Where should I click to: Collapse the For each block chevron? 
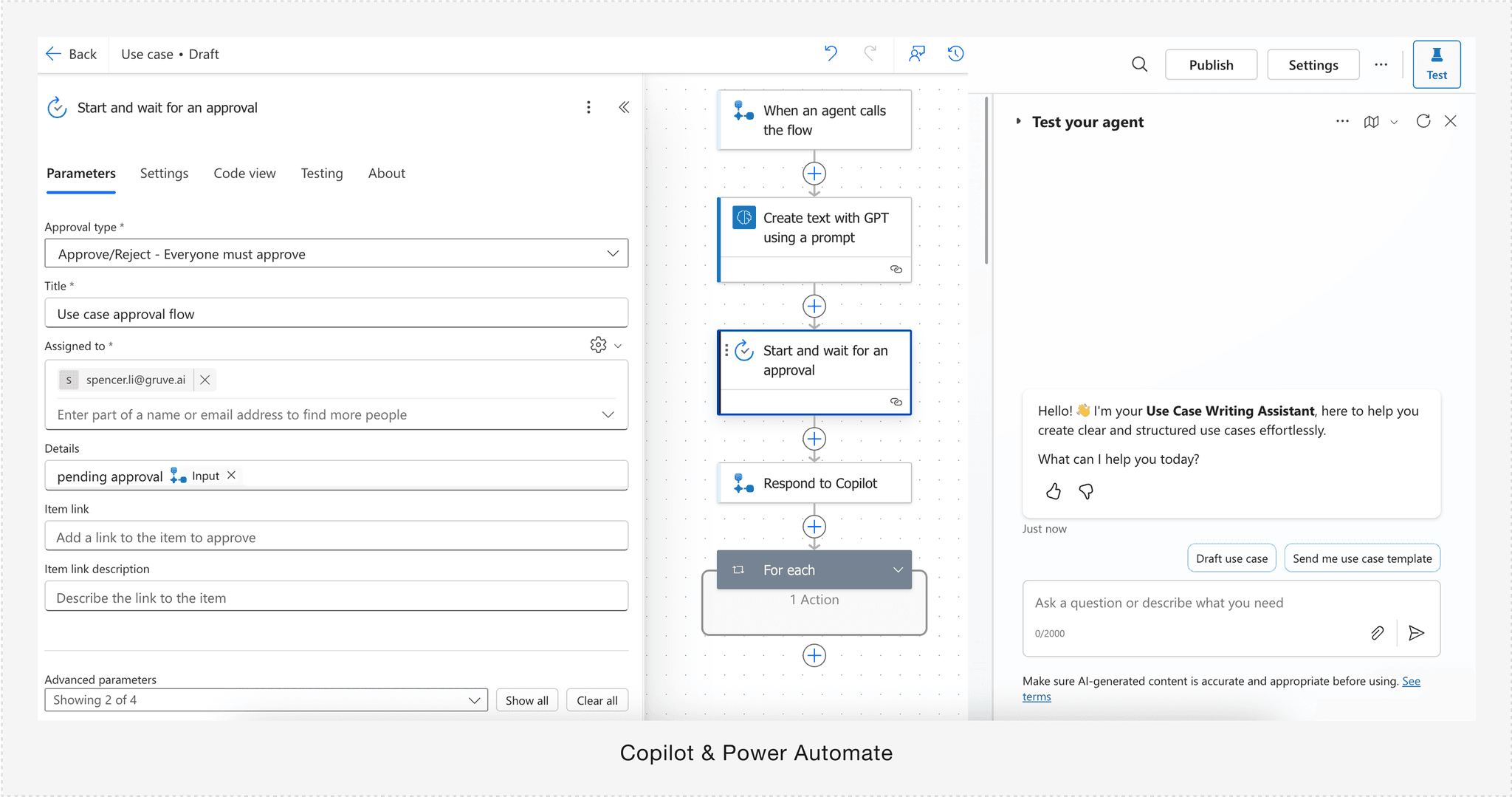[x=898, y=569]
